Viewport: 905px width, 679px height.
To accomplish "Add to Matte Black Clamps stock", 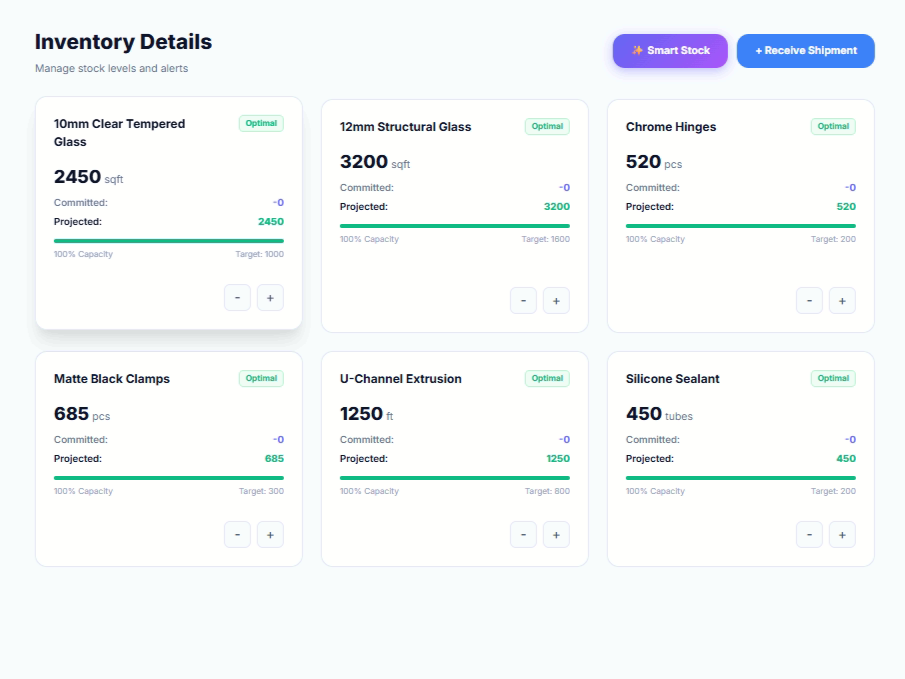I will [x=270, y=535].
